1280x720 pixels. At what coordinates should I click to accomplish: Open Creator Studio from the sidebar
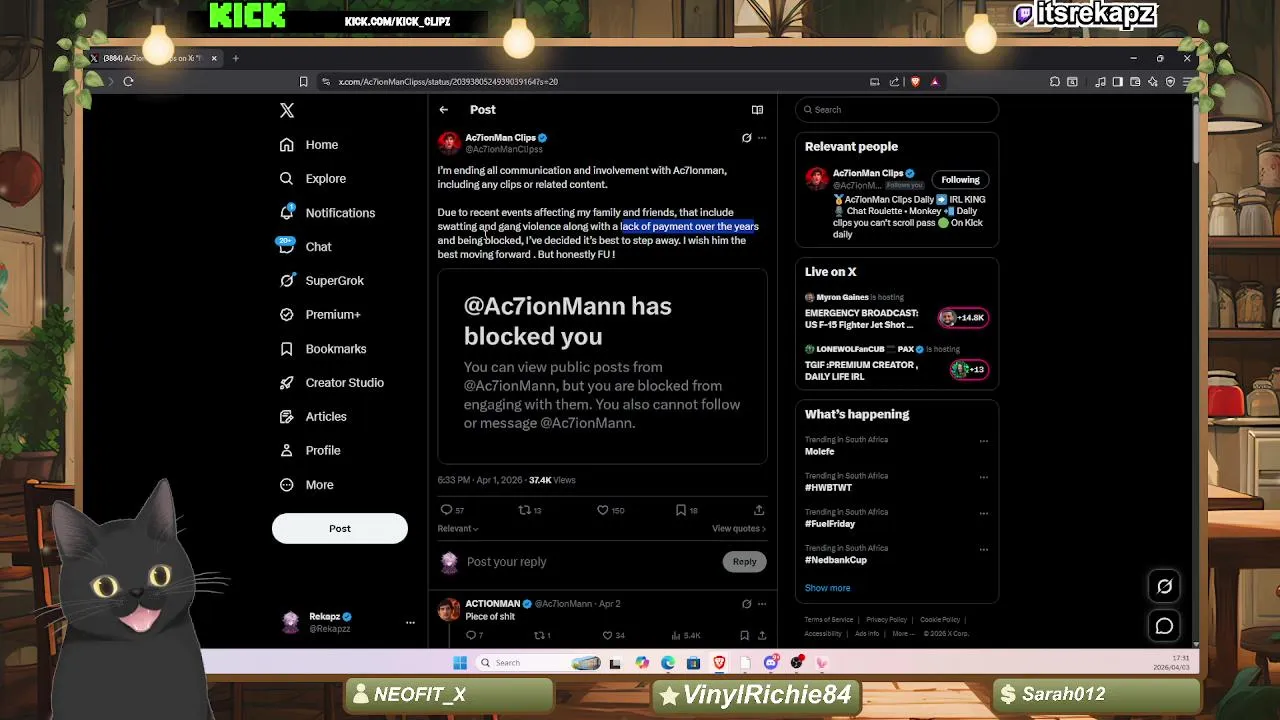[x=331, y=383]
